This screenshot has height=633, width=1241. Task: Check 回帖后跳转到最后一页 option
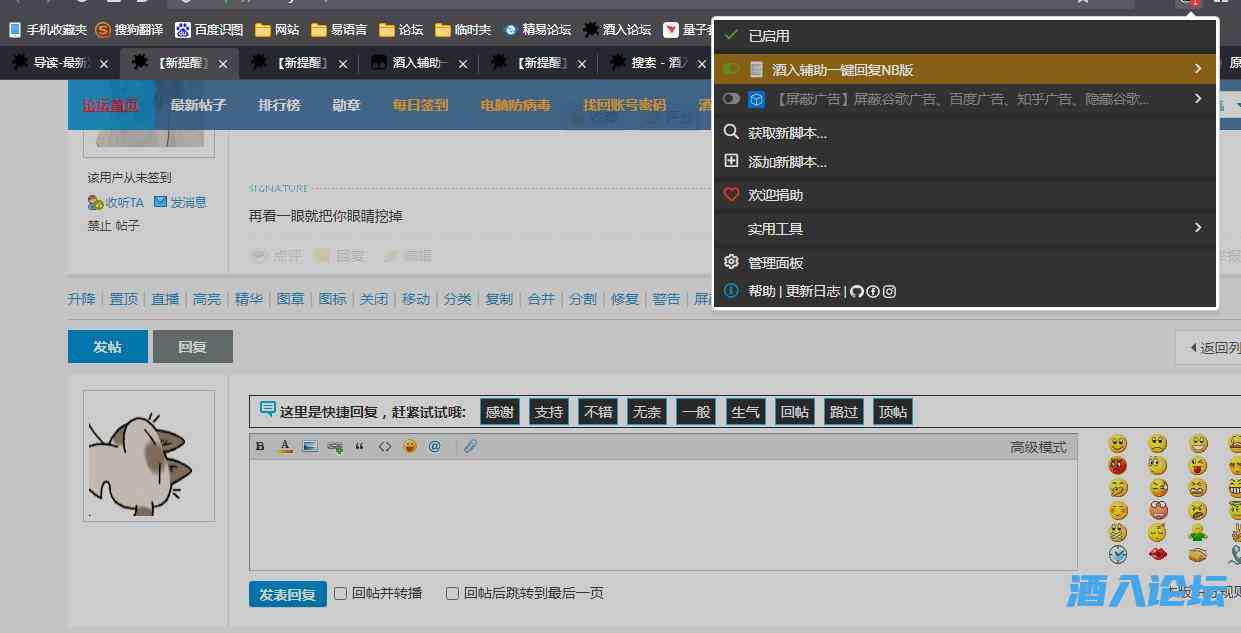(452, 593)
